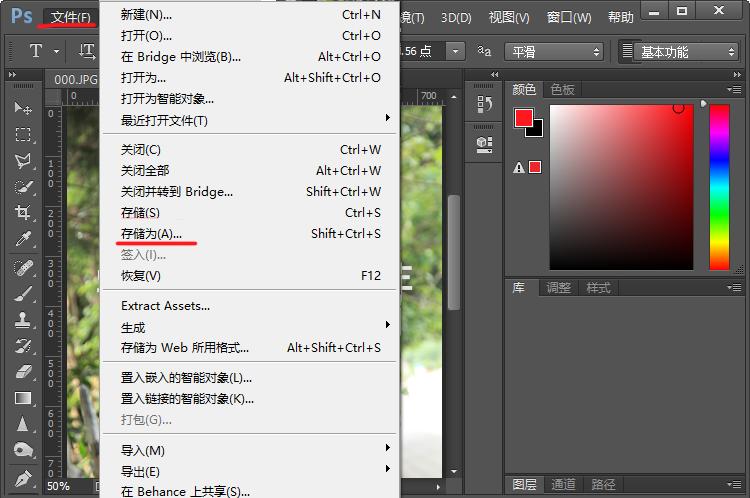Image resolution: width=750 pixels, height=498 pixels.
Task: Click the Type tool preset icon
Action: tap(36, 51)
